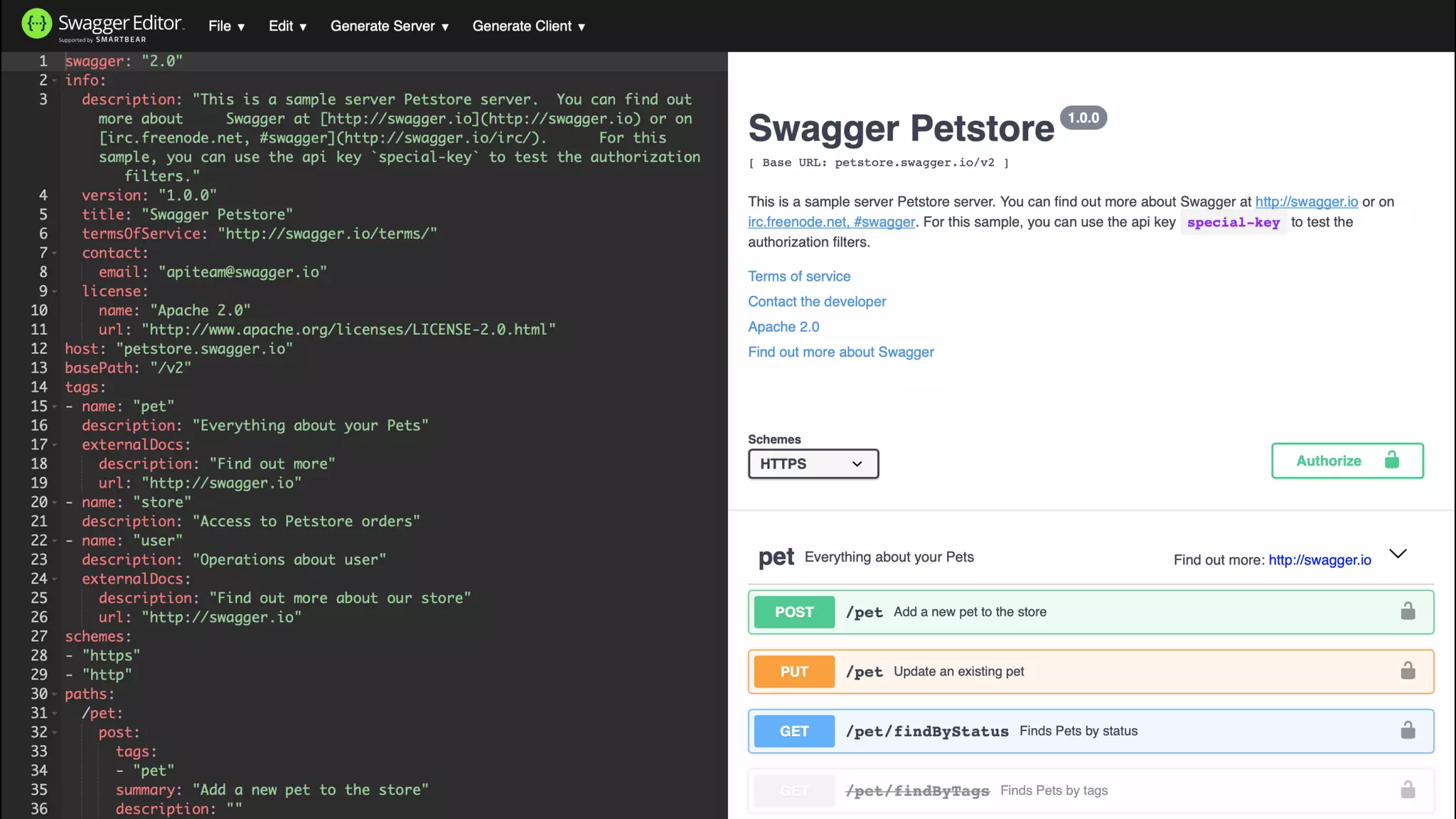
Task: Open the Schemes HTTPS dropdown
Action: (813, 464)
